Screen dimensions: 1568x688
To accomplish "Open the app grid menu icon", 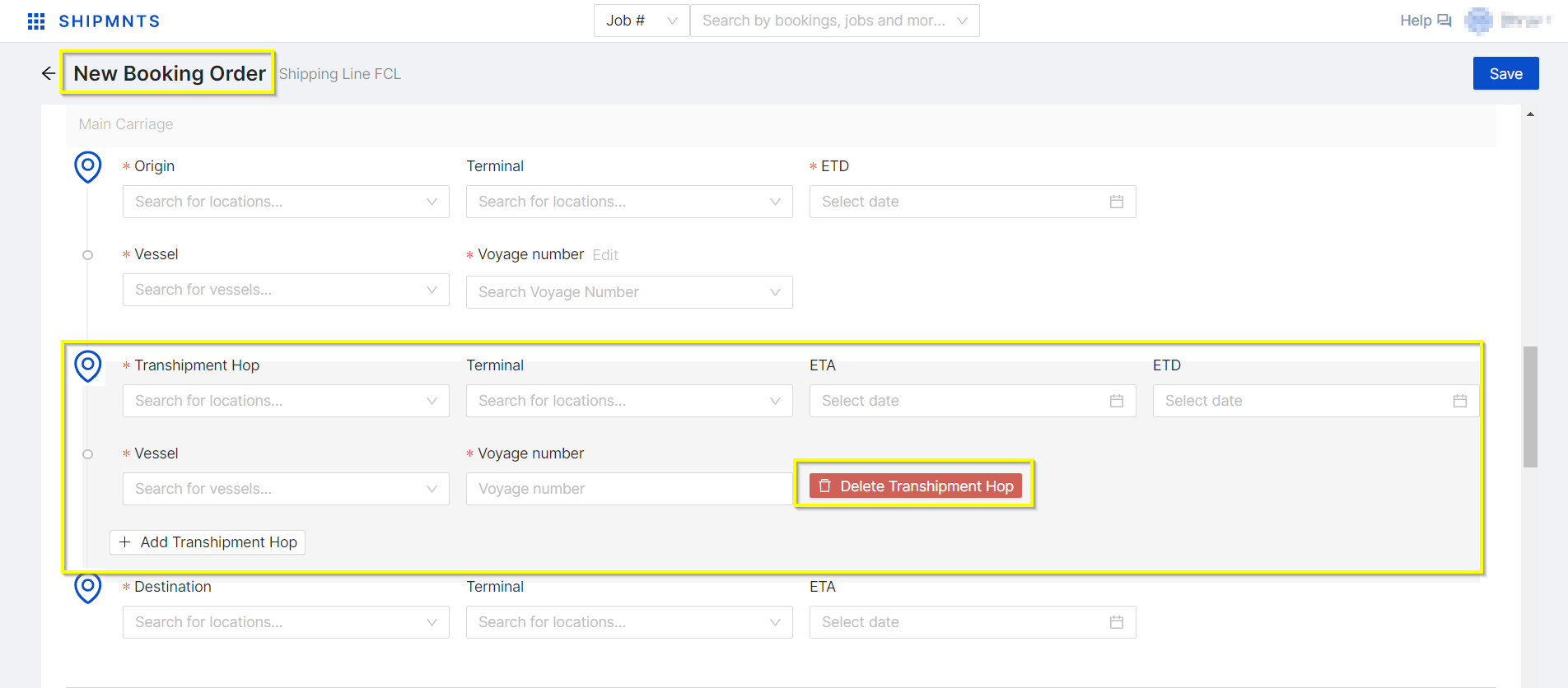I will click(x=36, y=21).
